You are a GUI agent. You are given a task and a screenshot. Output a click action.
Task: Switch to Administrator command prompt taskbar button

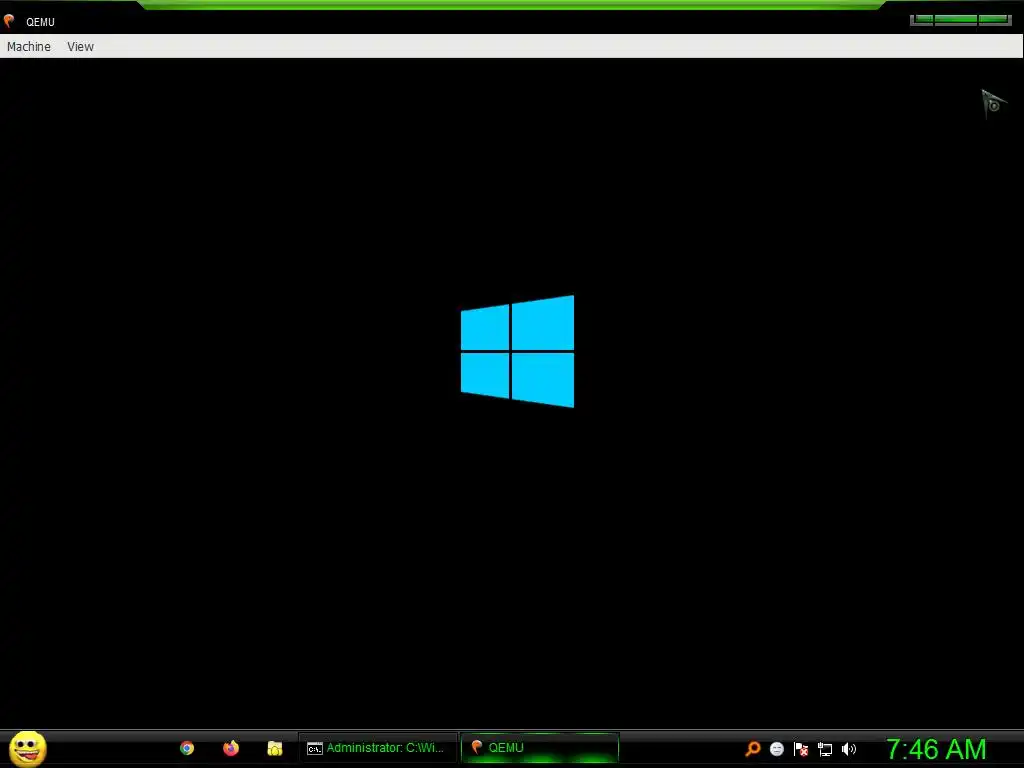377,748
